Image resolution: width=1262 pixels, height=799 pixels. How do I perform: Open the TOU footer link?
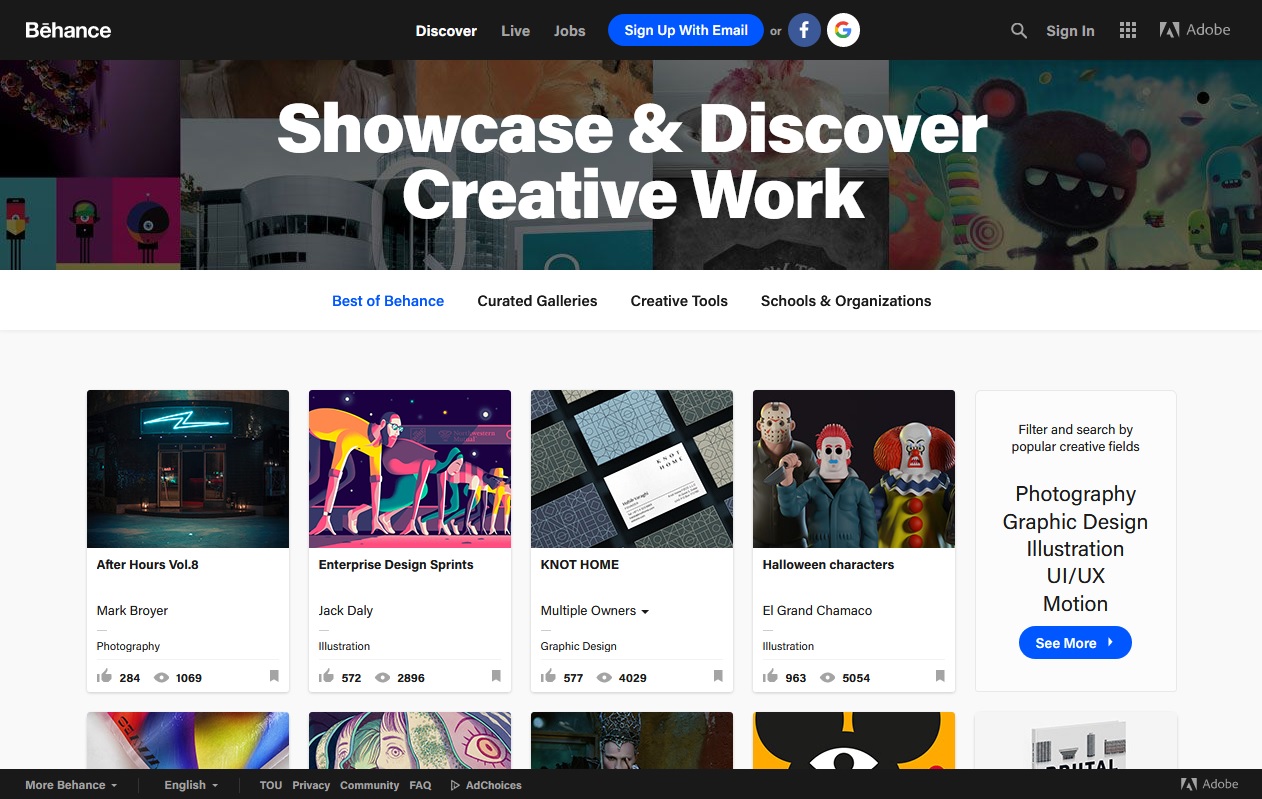271,785
